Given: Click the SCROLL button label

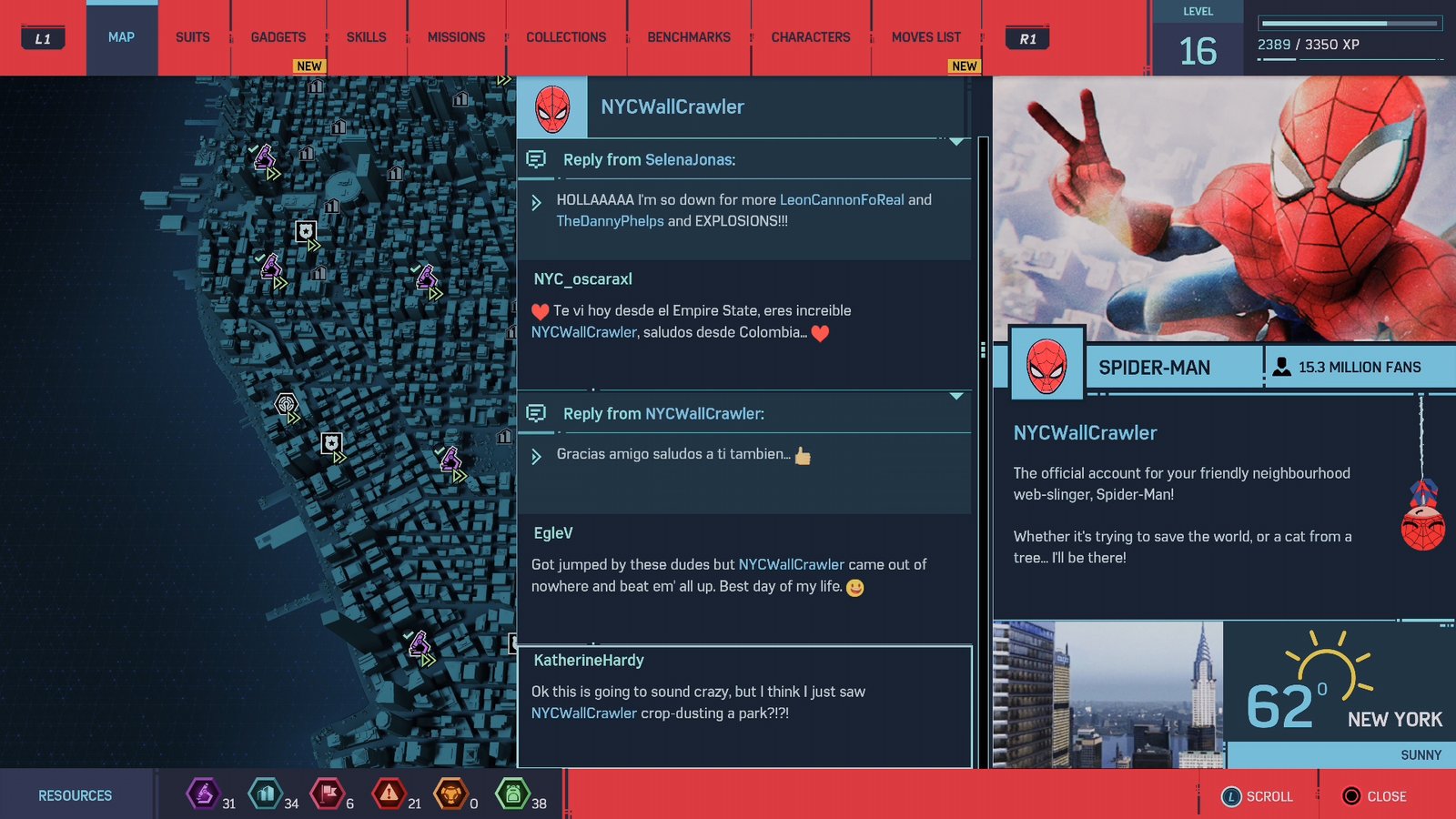Looking at the screenshot, I should click(x=1269, y=796).
